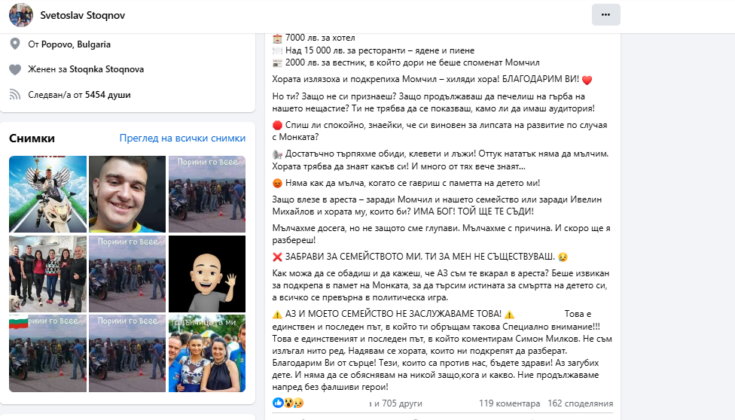Open the photo of two women outdoors

pos(207,353)
